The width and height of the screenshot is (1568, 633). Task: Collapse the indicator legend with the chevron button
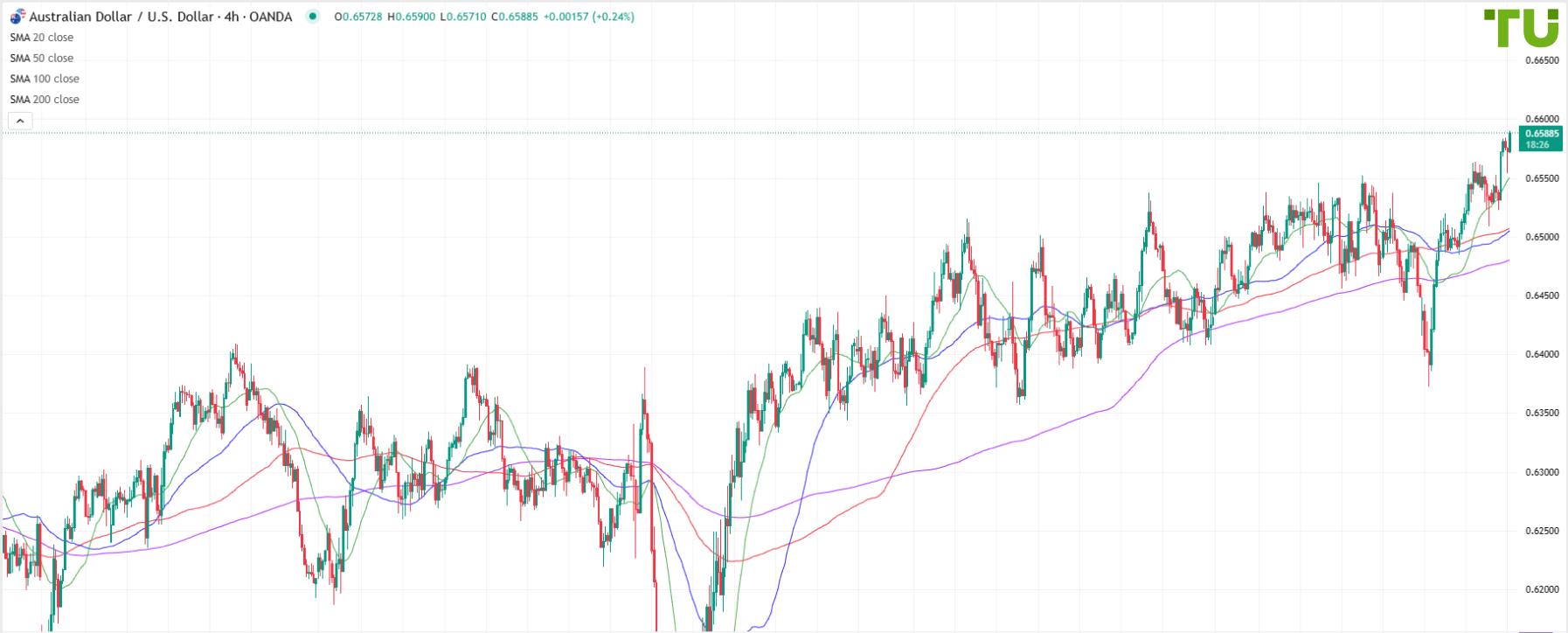click(20, 121)
